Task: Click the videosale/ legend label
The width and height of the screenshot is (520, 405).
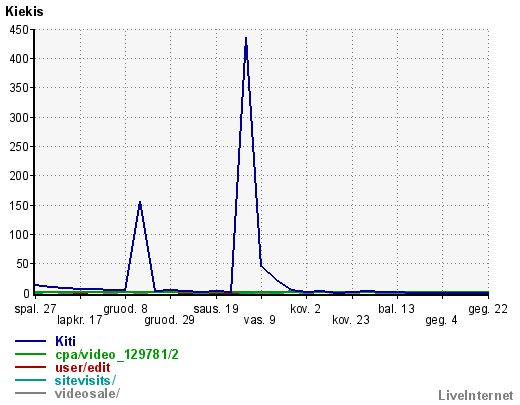Action: coord(87,393)
